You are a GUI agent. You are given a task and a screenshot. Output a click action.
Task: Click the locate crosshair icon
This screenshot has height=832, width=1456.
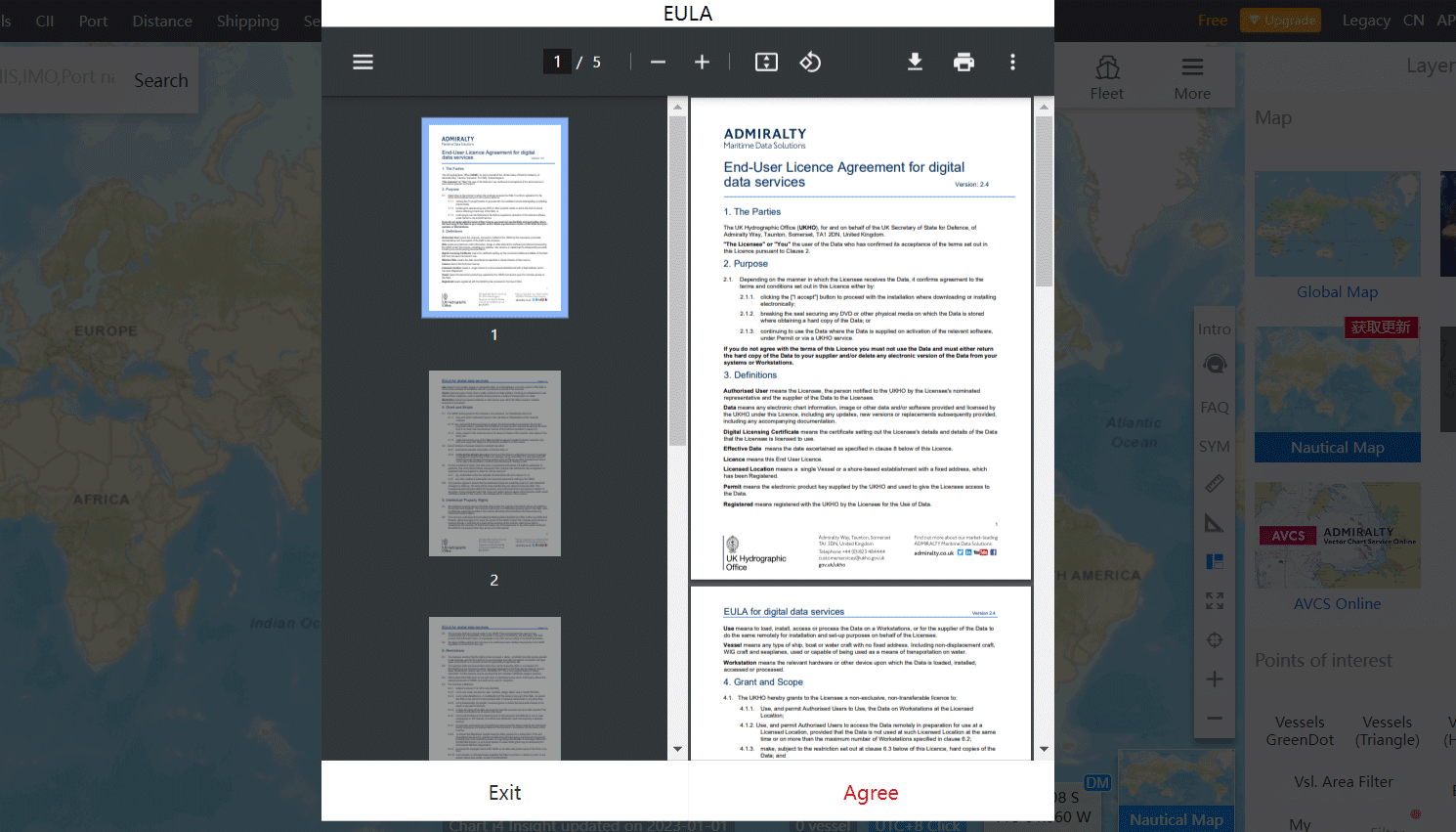coord(1215,640)
